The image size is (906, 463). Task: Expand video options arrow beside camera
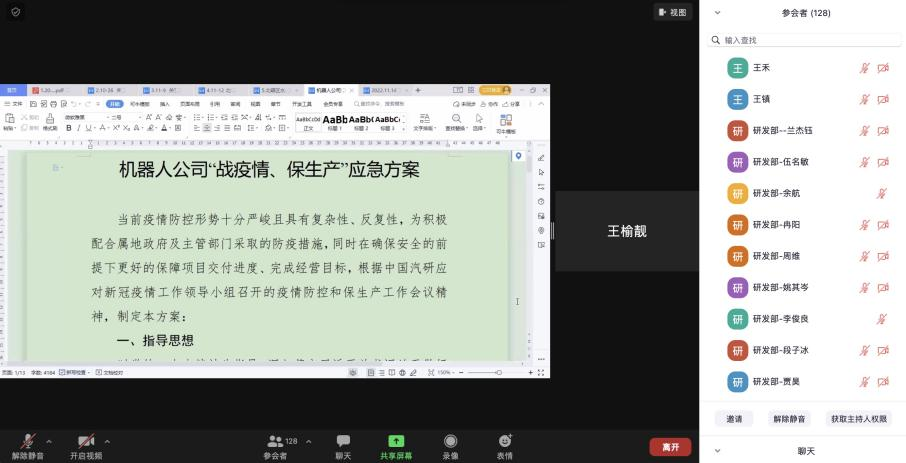[107, 440]
